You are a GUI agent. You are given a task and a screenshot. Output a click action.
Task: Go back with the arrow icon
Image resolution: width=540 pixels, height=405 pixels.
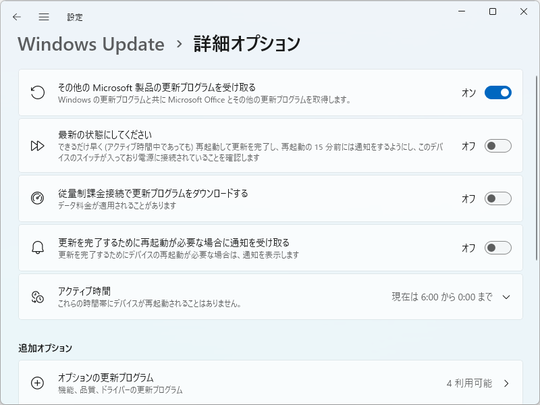tap(17, 17)
